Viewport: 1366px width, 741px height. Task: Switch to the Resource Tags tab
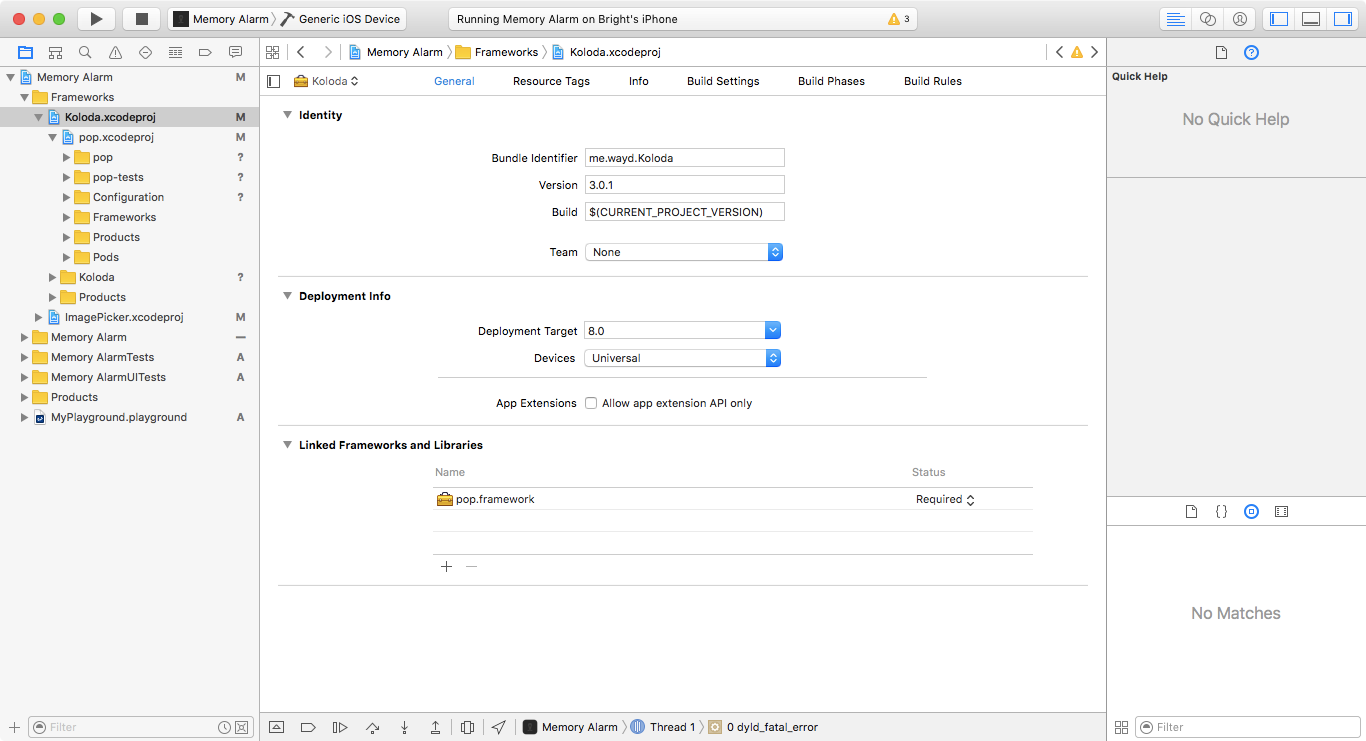(x=551, y=81)
